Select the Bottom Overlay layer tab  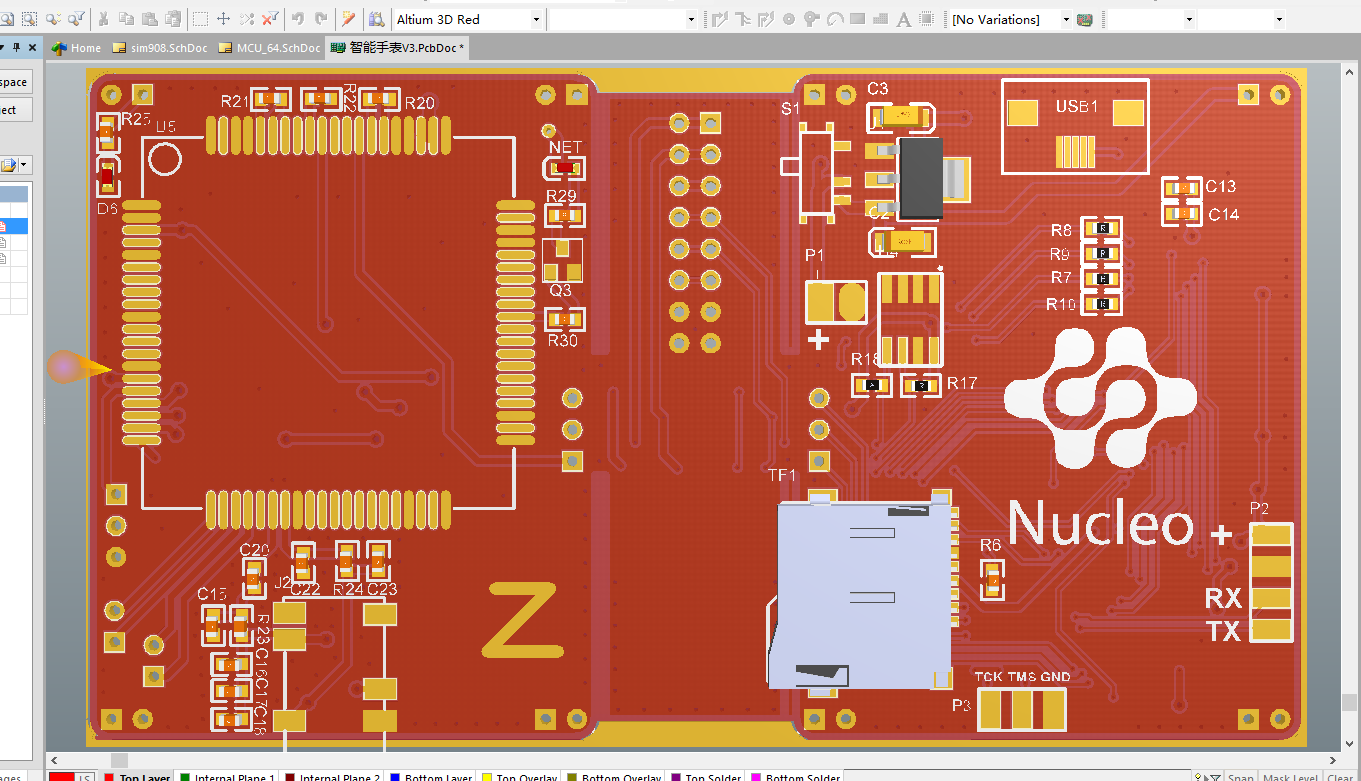tap(613, 777)
